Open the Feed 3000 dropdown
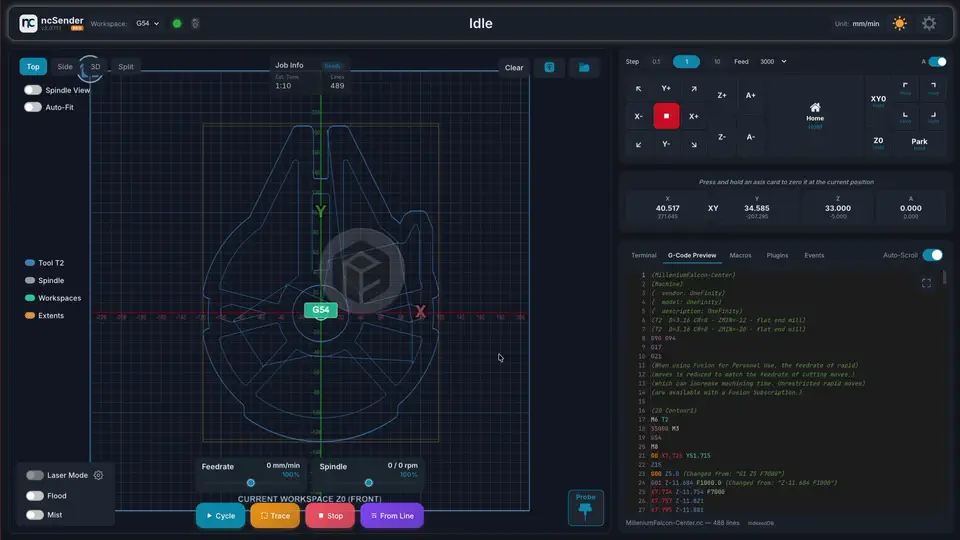The image size is (960, 540). pos(773,61)
